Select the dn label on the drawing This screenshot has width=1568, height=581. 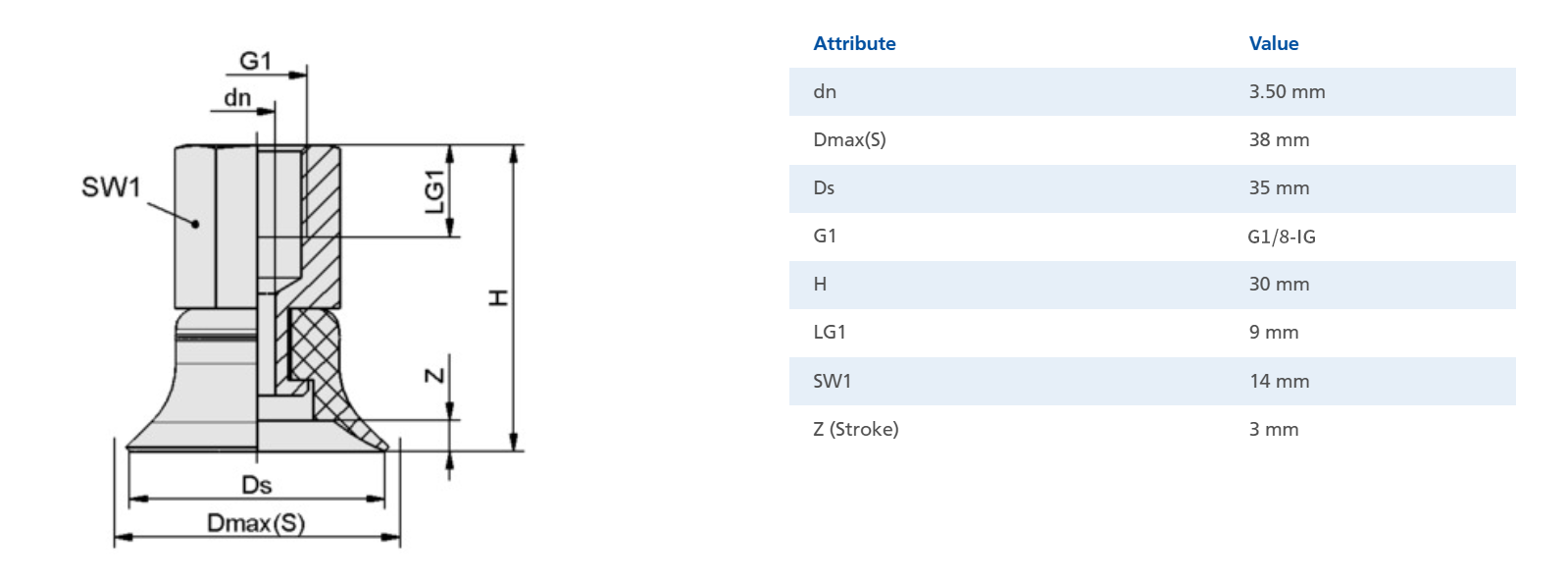(x=237, y=97)
